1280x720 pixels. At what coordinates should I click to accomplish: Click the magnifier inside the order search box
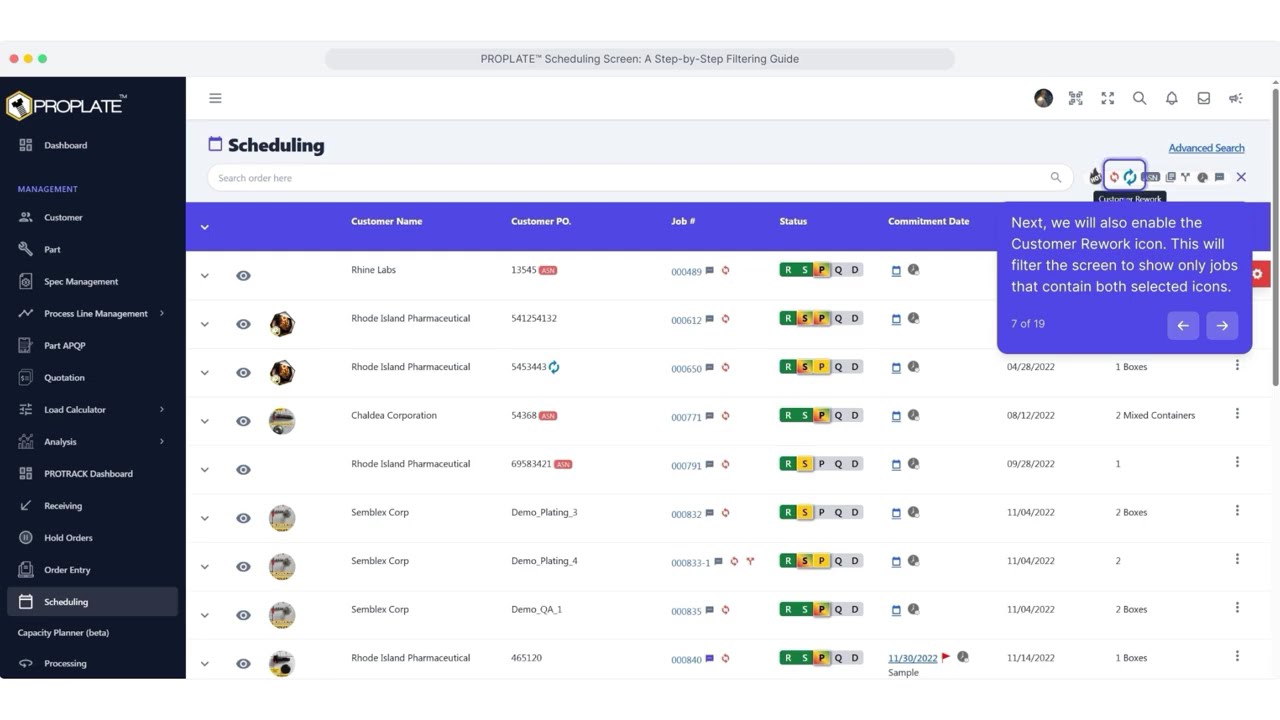coord(1056,177)
